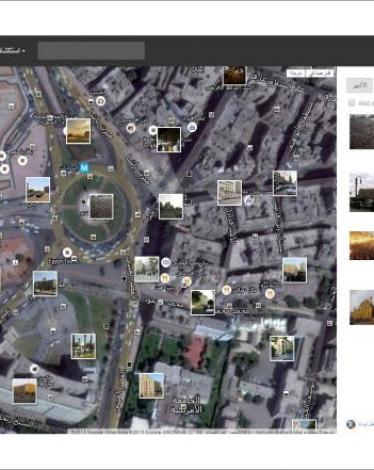This screenshot has width=374, height=470.
Task: Open the palm trees photo
Action: click(83, 346)
